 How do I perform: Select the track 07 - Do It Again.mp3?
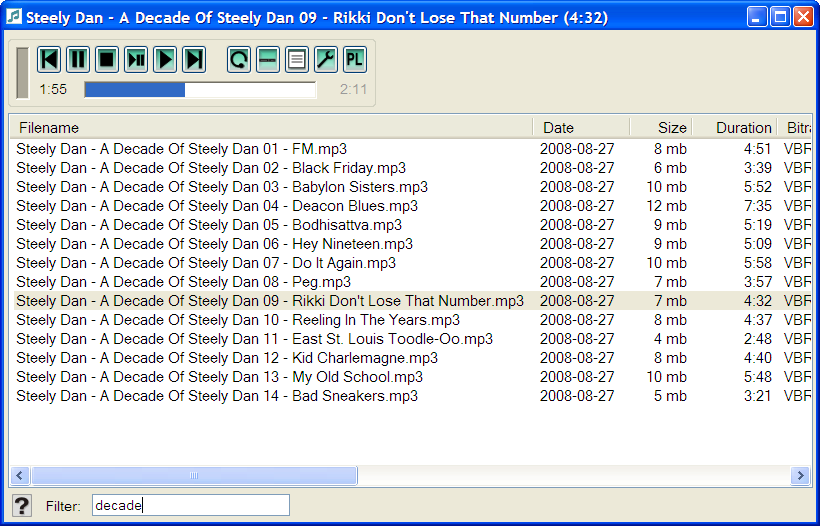pyautogui.click(x=206, y=263)
